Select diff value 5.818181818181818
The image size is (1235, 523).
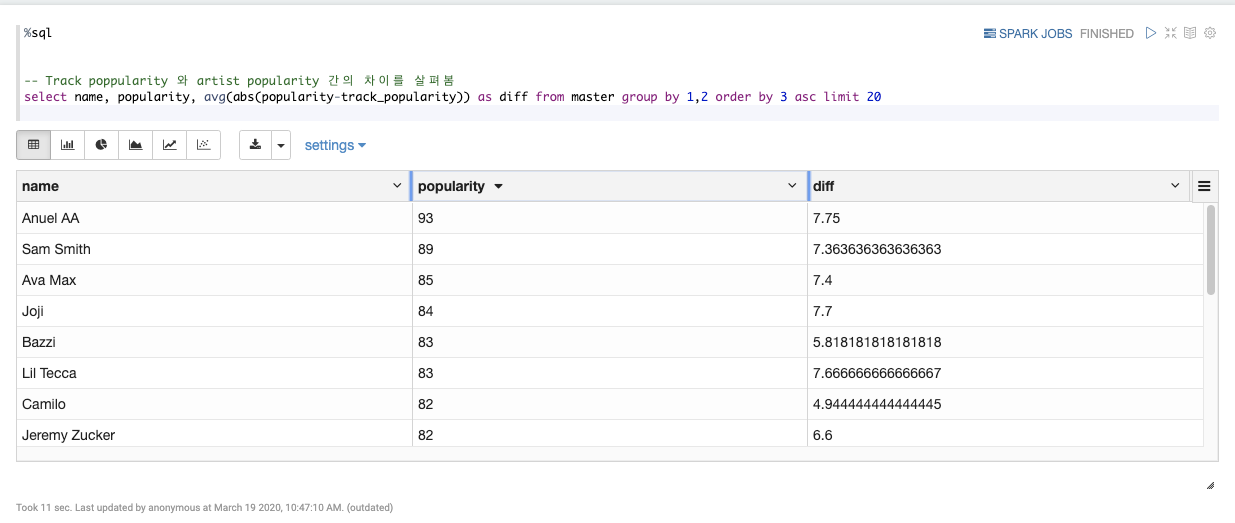(x=1005, y=342)
